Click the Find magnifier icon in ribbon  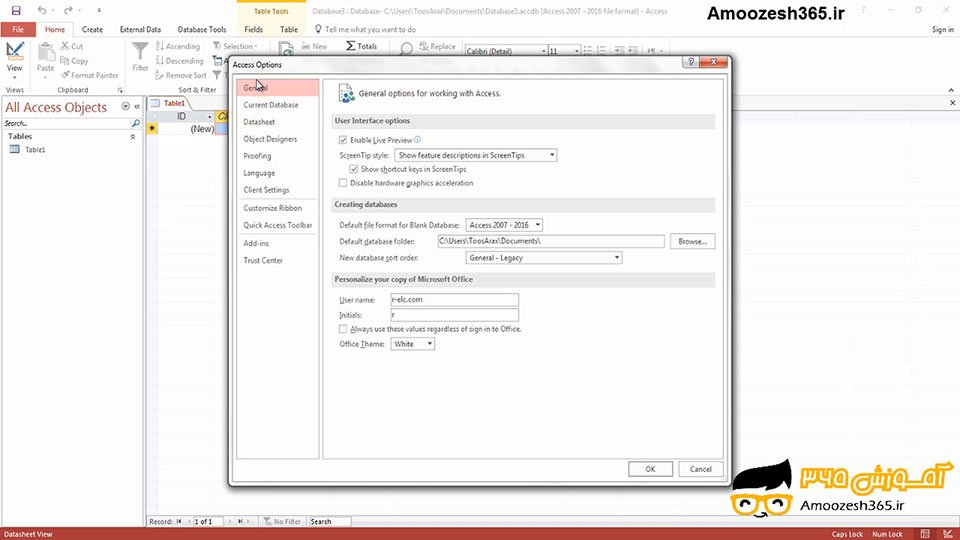click(x=406, y=48)
